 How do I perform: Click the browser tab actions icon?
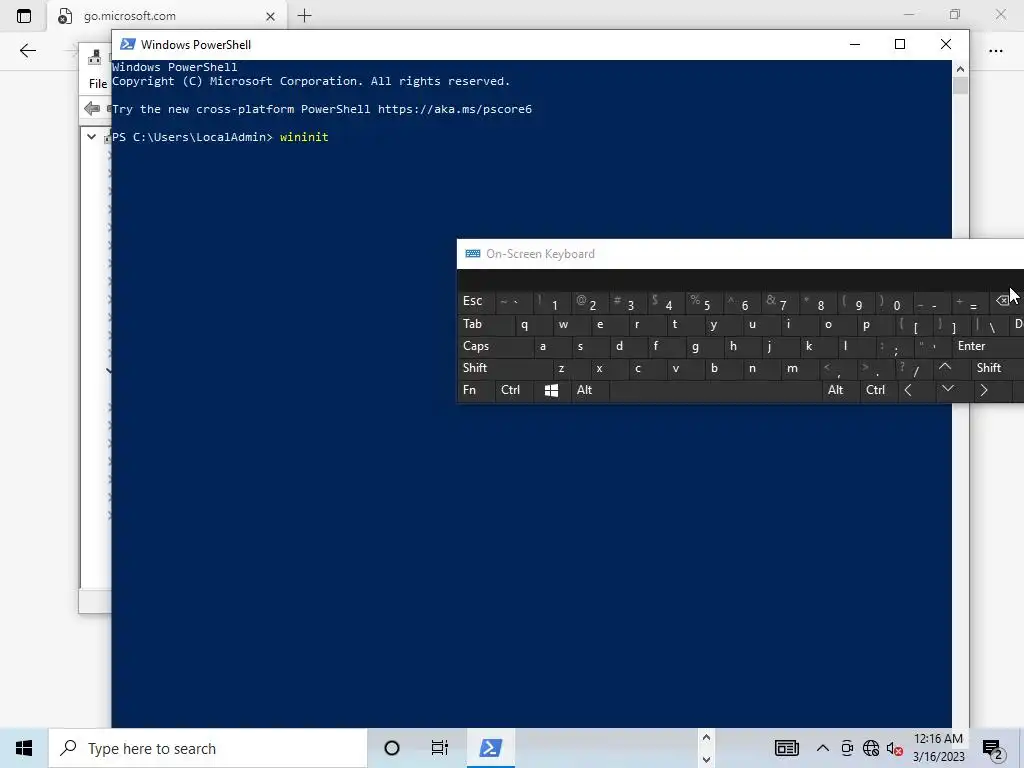point(24,16)
